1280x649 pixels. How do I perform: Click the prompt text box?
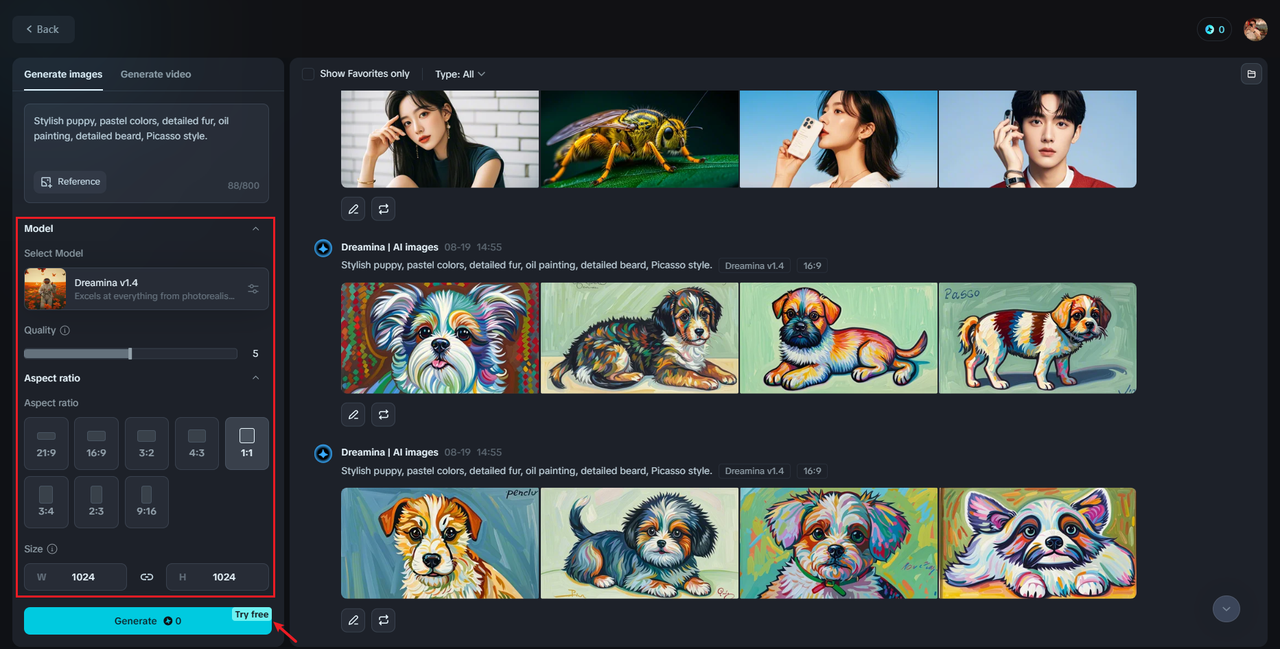(x=146, y=153)
